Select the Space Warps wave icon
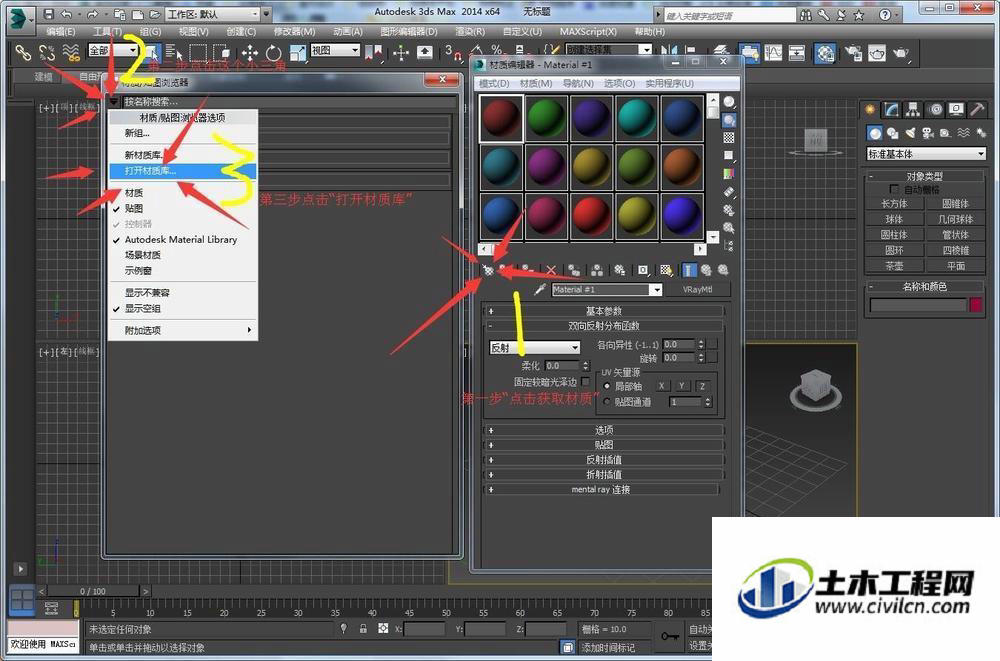Viewport: 1000px width, 661px height. pyautogui.click(x=964, y=133)
